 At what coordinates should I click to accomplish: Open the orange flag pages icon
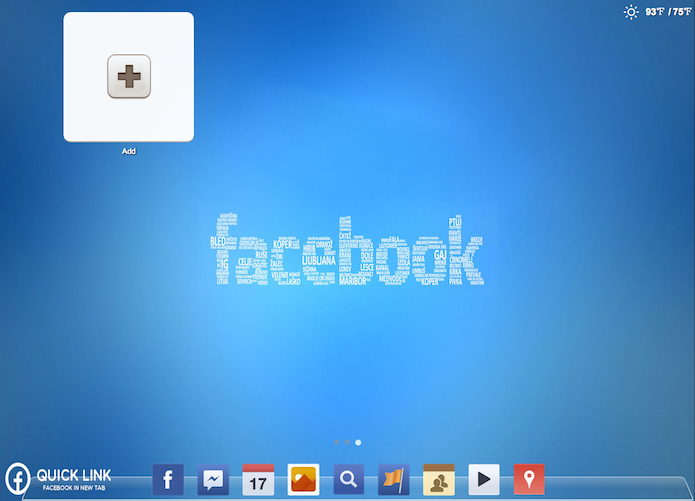pos(394,479)
